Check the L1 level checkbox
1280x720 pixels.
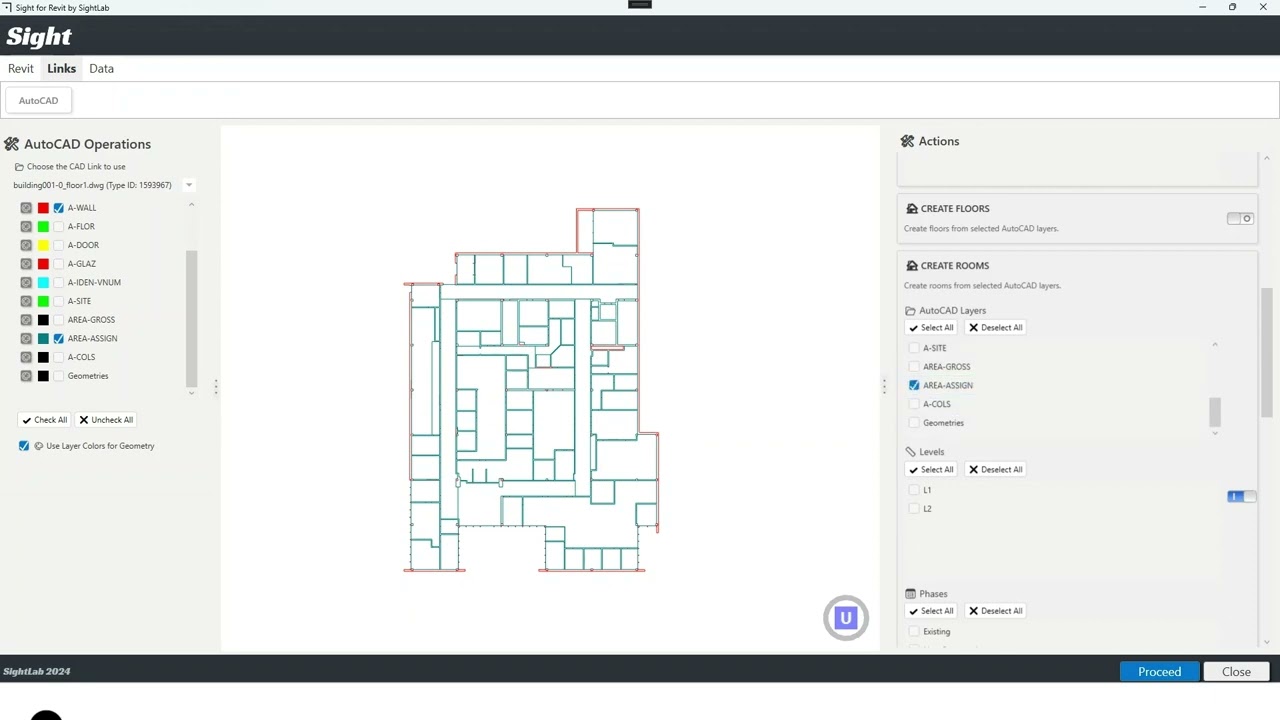[914, 490]
